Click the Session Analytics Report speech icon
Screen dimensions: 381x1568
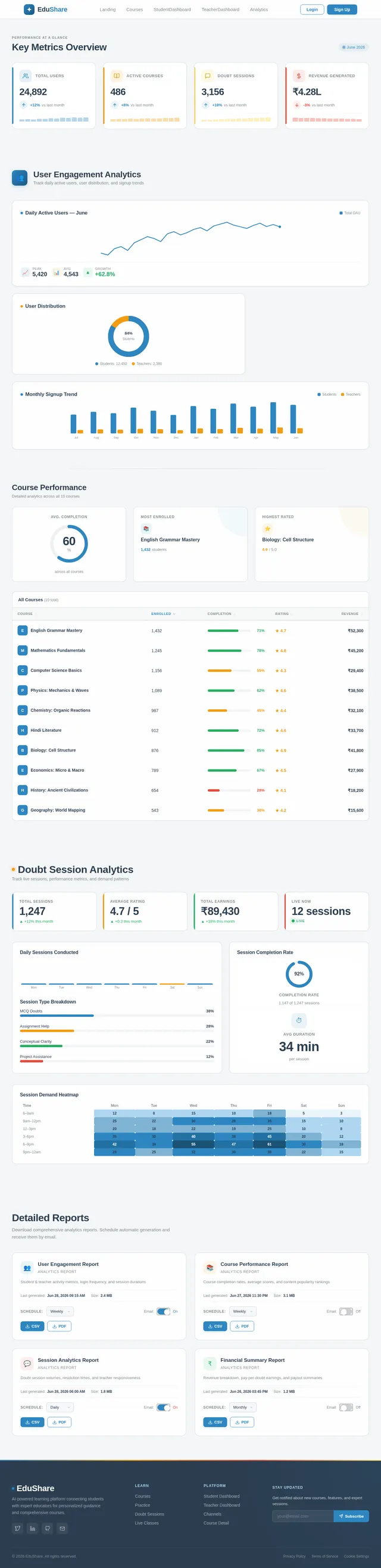(27, 1364)
